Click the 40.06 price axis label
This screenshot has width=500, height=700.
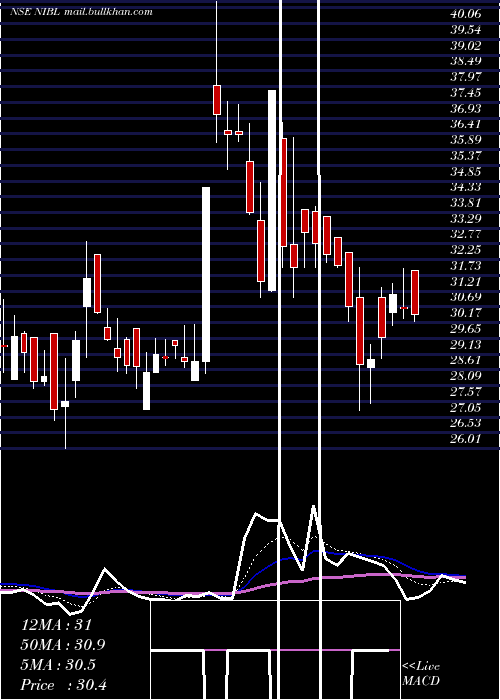coord(466,14)
